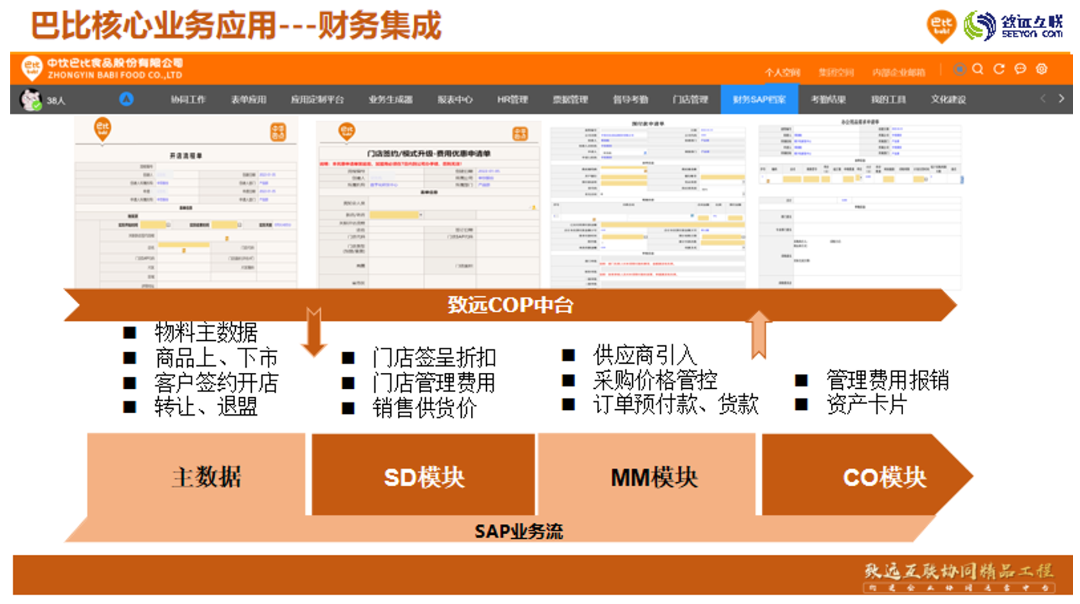The width and height of the screenshot is (1080, 604).
Task: Click the blue circular A icon
Action: [x=126, y=99]
